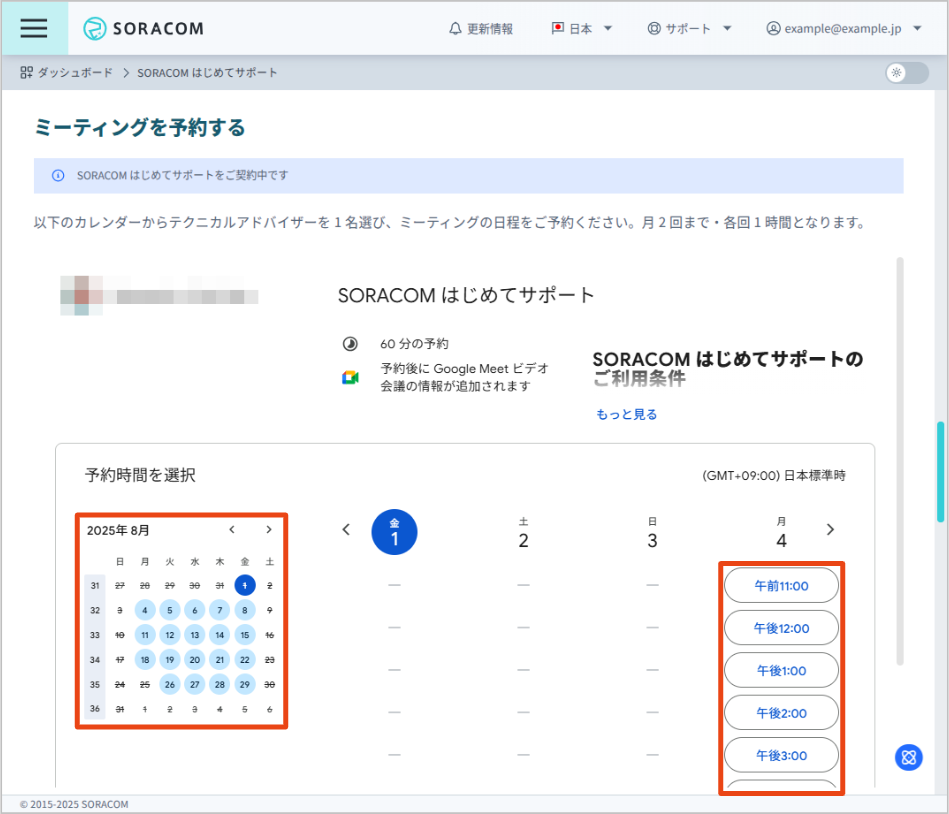Go to next month in mini calendar
Screen dimensions: 949x814
(269, 530)
